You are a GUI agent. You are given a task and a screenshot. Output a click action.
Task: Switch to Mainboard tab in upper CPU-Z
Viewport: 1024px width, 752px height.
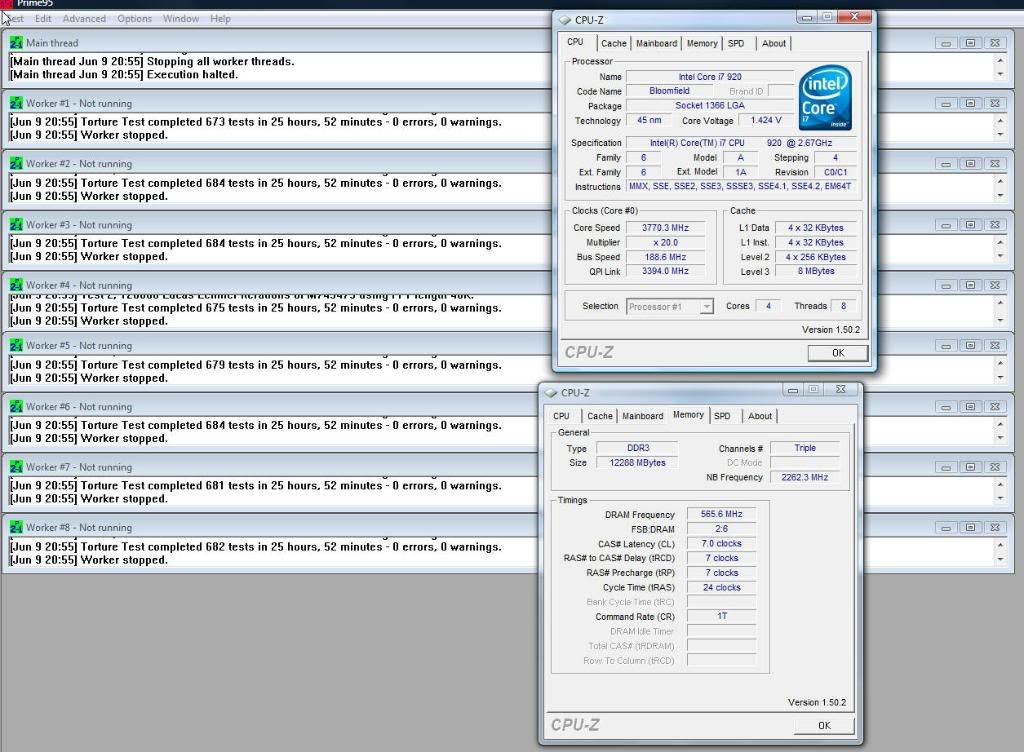click(656, 44)
